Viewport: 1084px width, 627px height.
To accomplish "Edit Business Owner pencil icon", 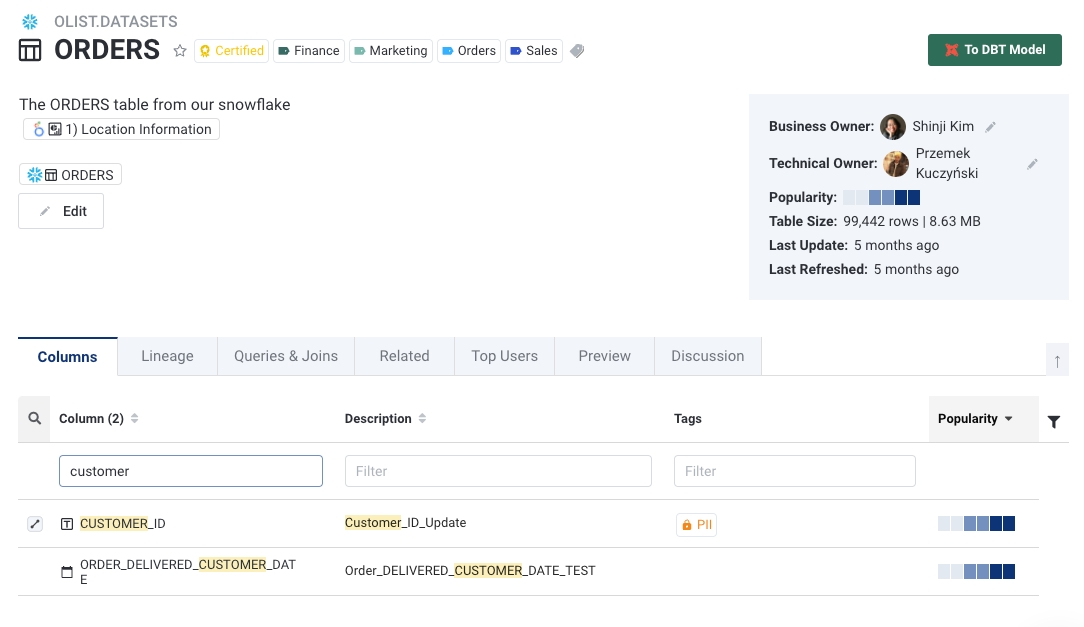I will [x=991, y=127].
